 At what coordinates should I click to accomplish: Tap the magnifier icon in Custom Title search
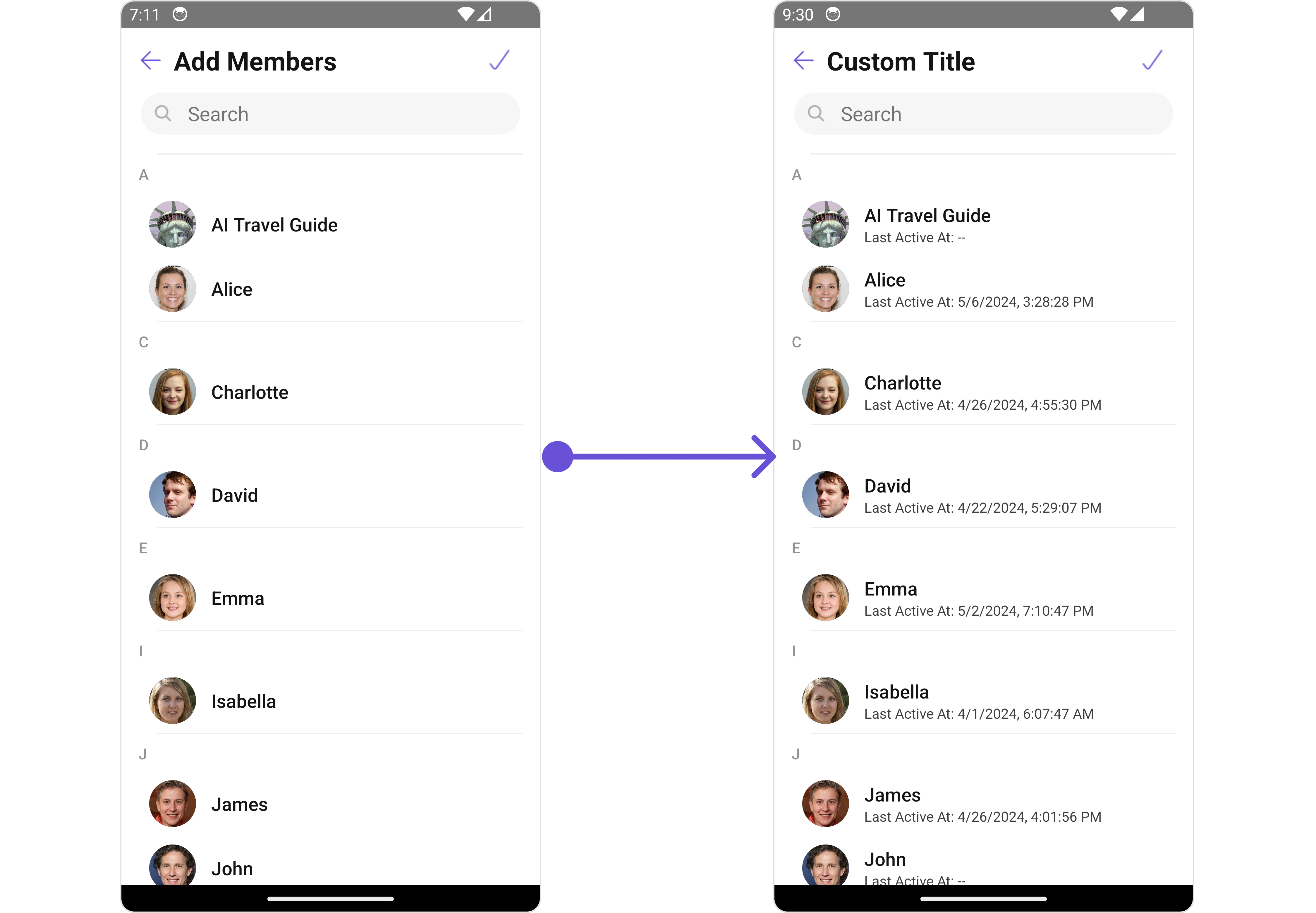(816, 113)
